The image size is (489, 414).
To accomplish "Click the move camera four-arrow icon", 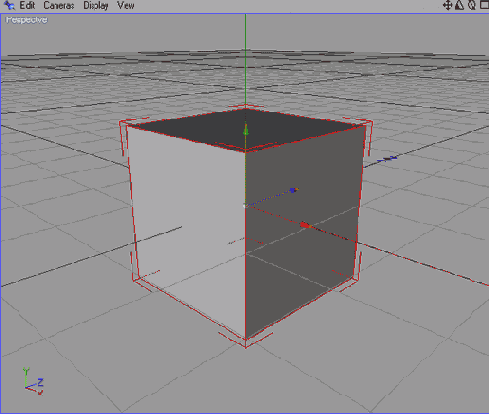I will coord(447,5).
